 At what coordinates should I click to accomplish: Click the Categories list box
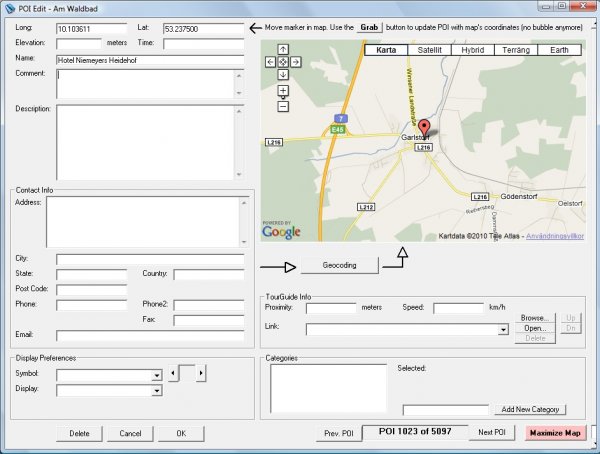click(328, 389)
